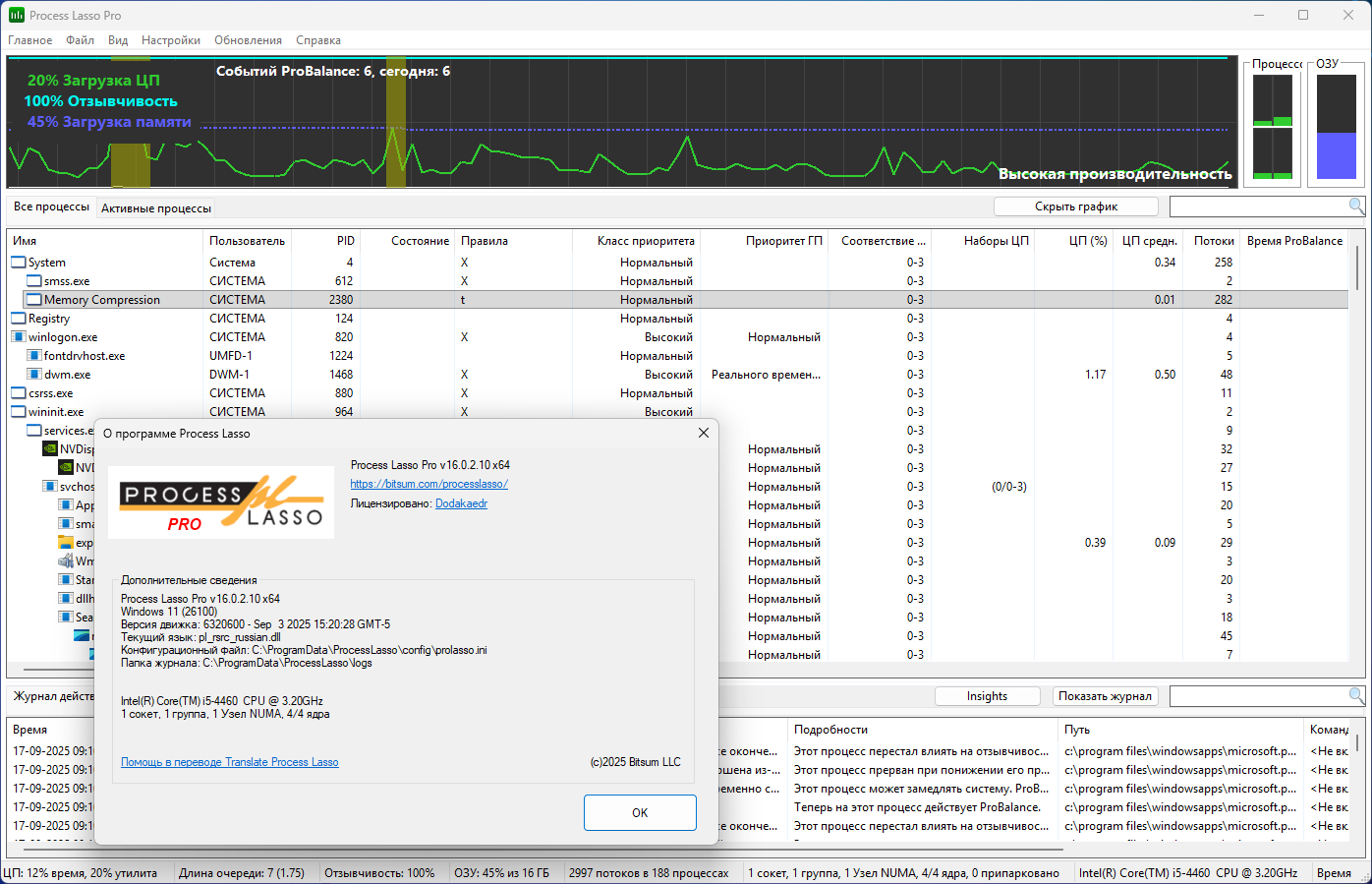Click the Registry process icon
Image resolution: width=1372 pixels, height=884 pixels.
point(19,319)
